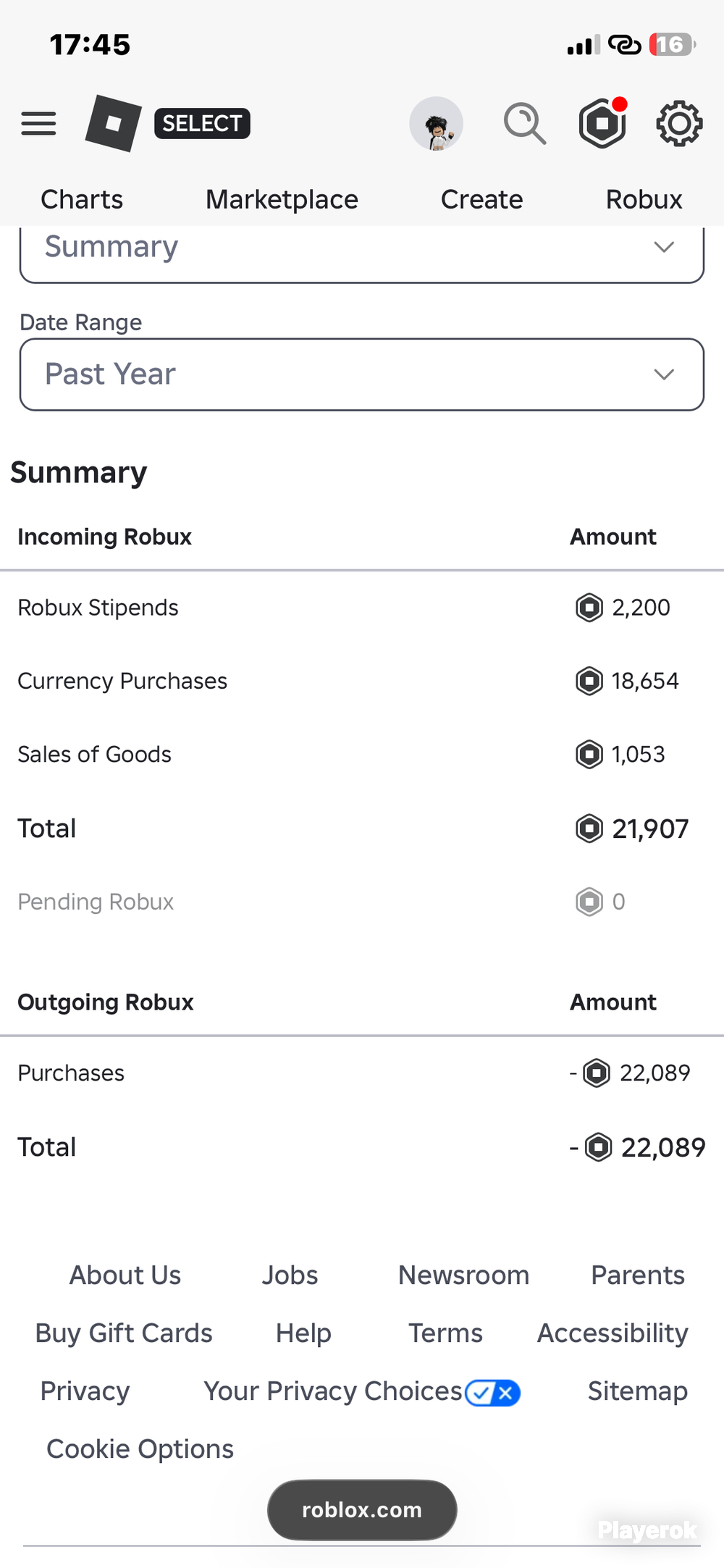
Task: Switch to the Marketplace tab
Action: pyautogui.click(x=282, y=199)
